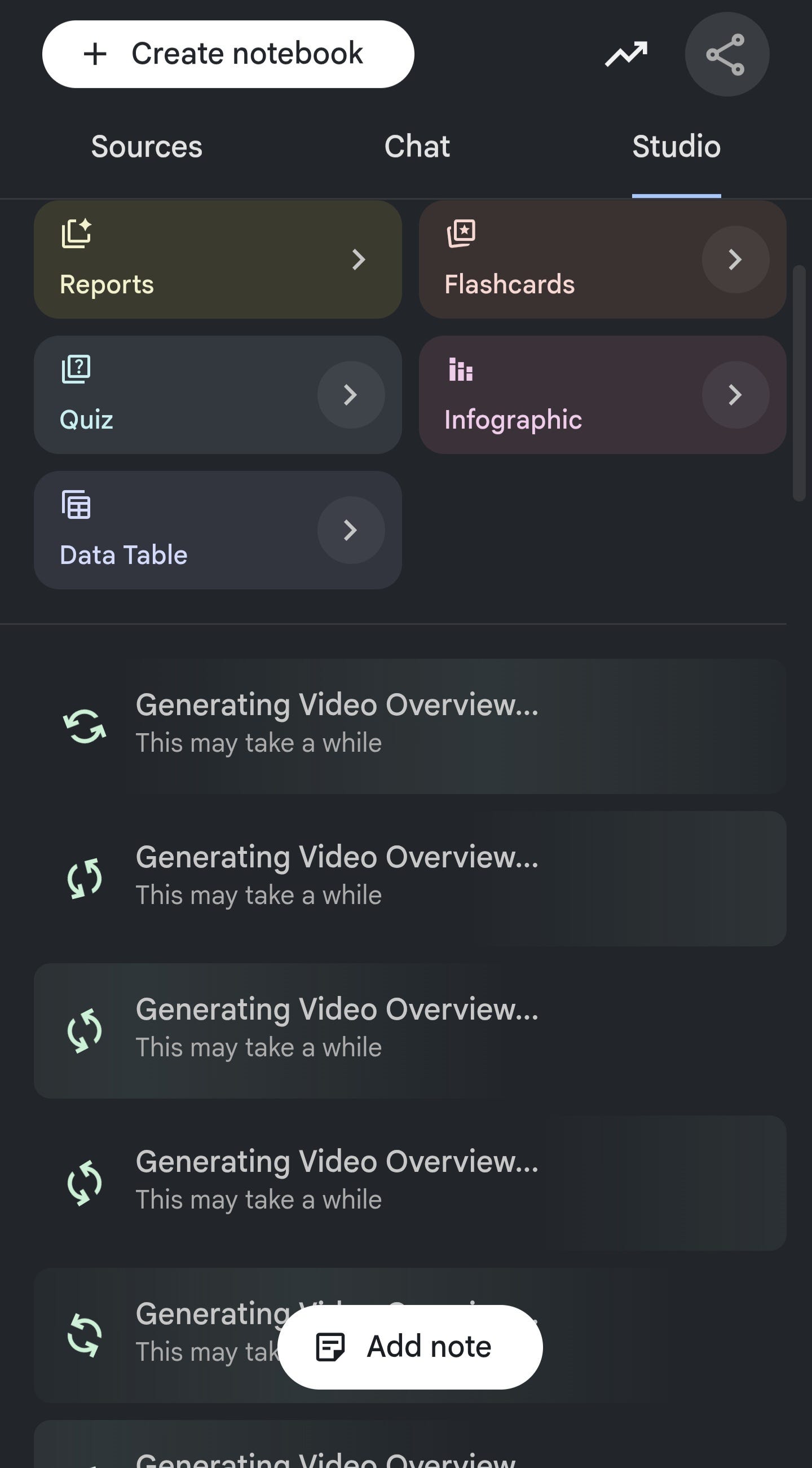Open the third Generating Video Overview item
Viewport: 812px width, 1468px height.
410,1030
